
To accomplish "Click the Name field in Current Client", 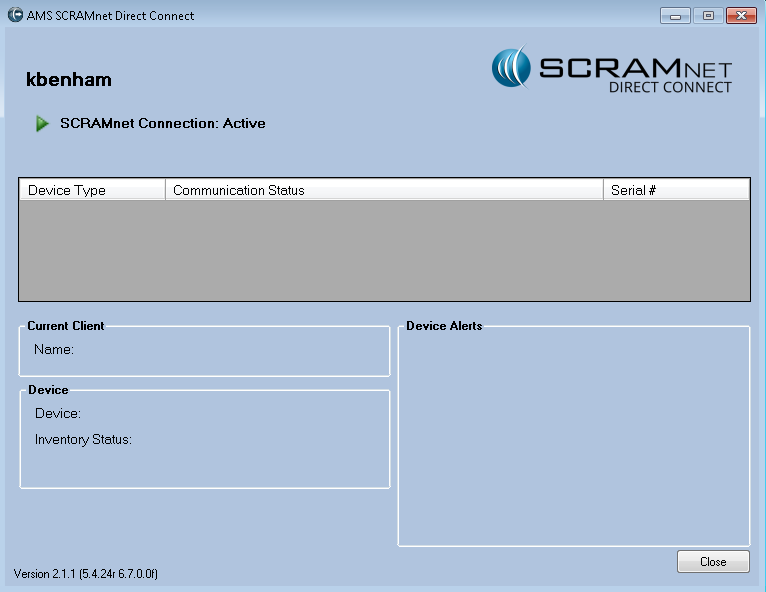I will click(55, 350).
